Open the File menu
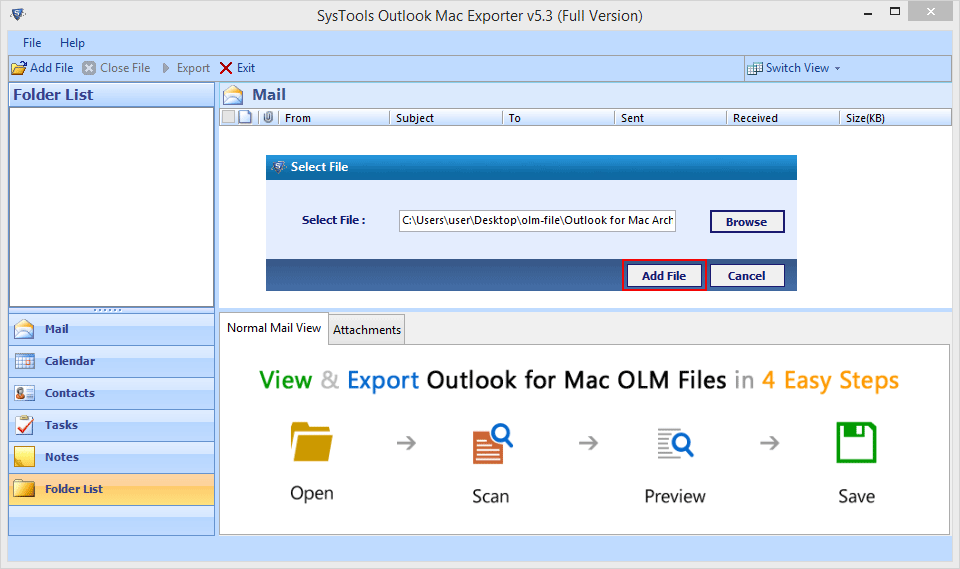The height and width of the screenshot is (569, 960). click(32, 43)
